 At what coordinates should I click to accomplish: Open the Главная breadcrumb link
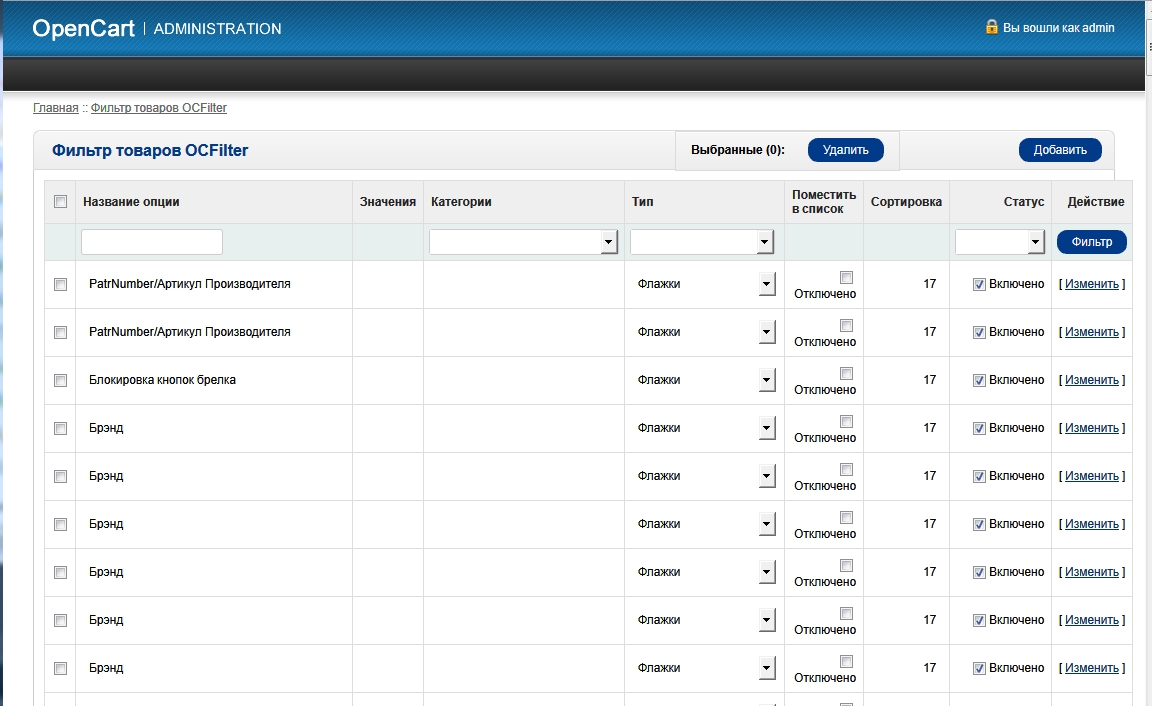(x=56, y=108)
